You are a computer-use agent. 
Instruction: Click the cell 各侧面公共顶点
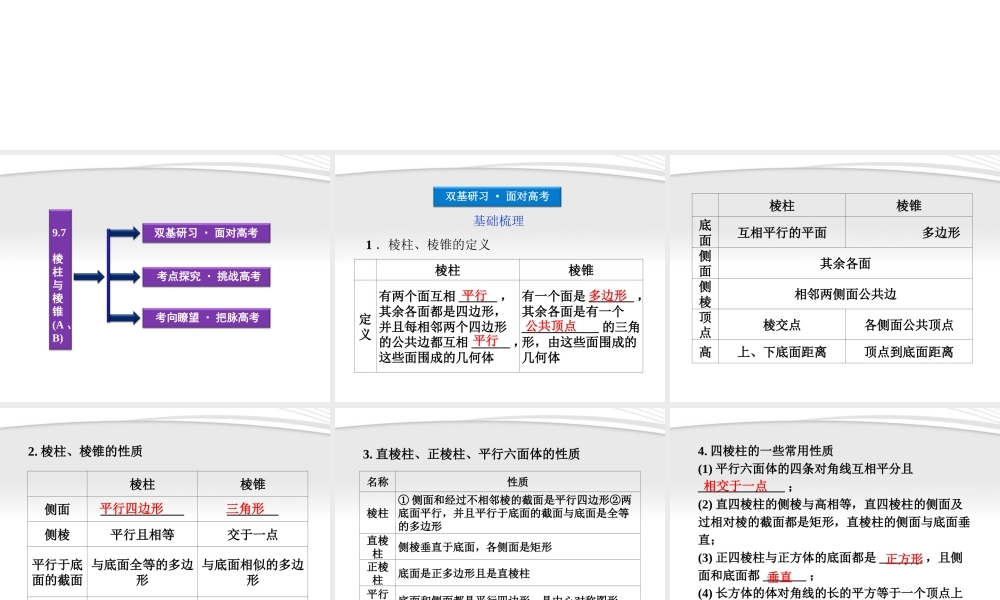click(x=909, y=325)
